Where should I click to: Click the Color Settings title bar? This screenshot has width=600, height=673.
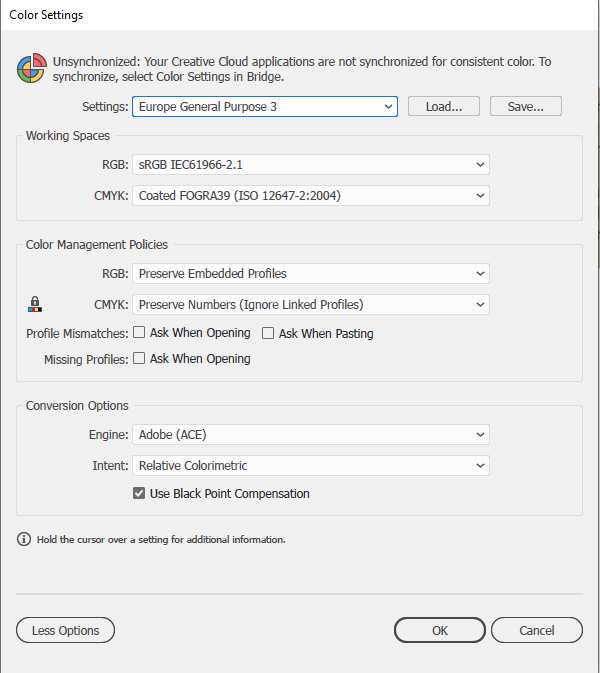pos(300,15)
